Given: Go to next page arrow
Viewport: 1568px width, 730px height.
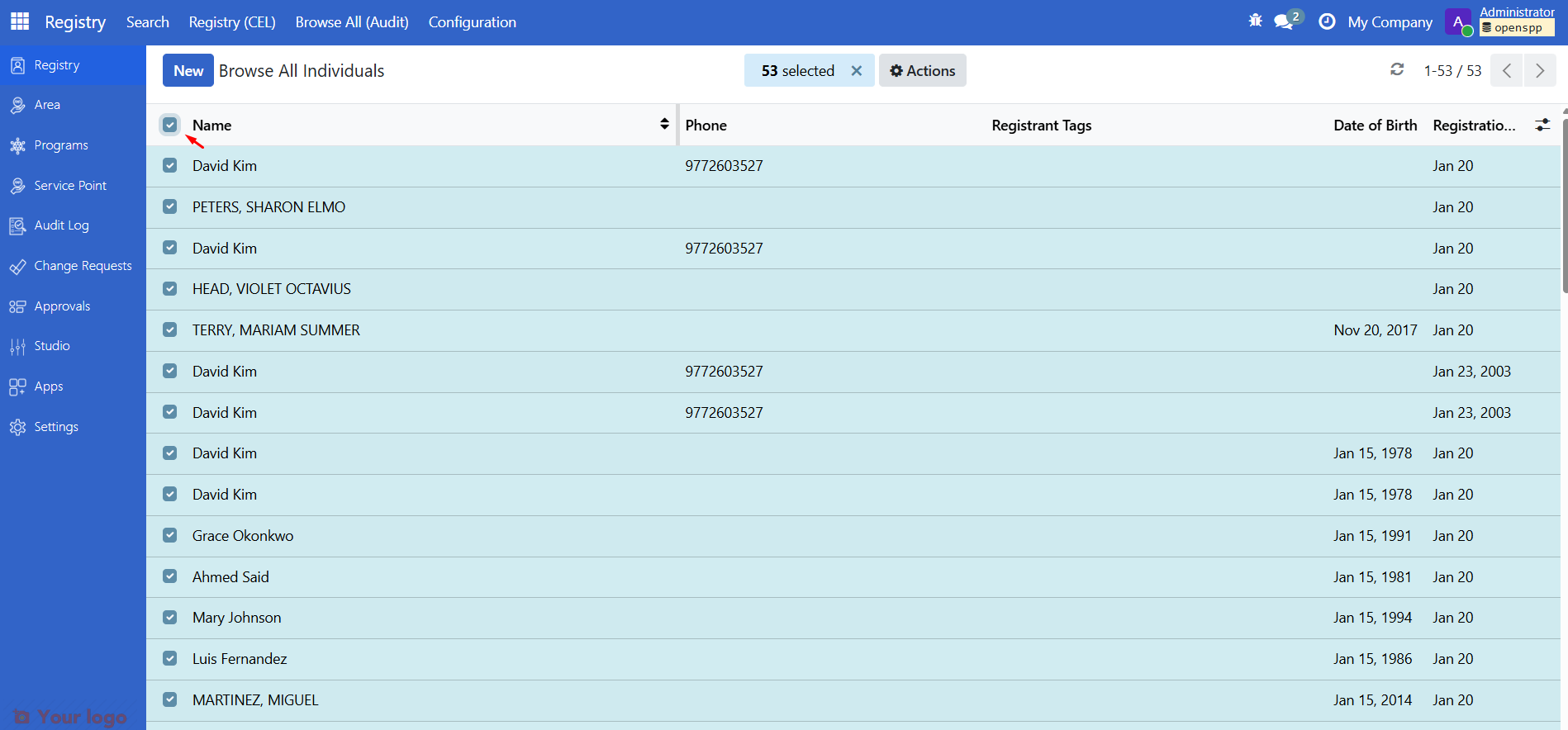Looking at the screenshot, I should (1540, 70).
